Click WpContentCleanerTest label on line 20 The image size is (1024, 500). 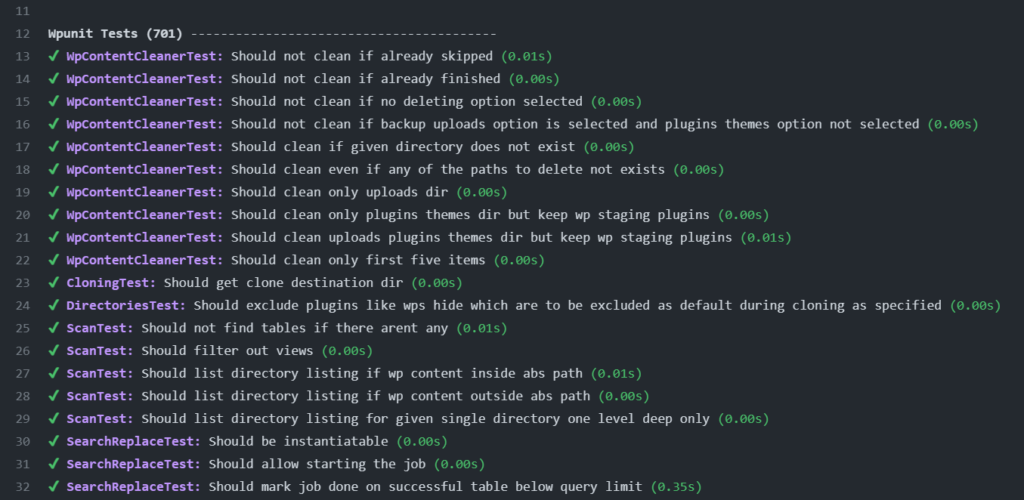pos(145,215)
